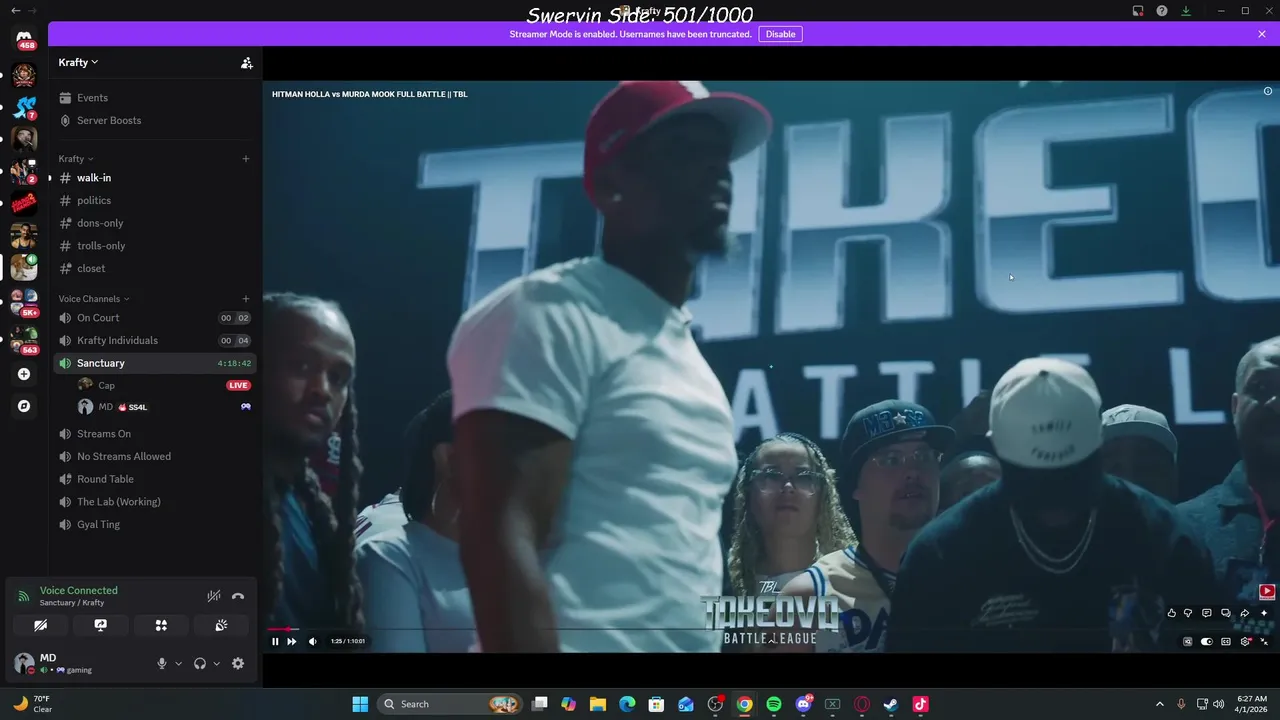Screen dimensions: 1280x720
Task: Join the No Streams Allowed channel
Action: point(155,456)
